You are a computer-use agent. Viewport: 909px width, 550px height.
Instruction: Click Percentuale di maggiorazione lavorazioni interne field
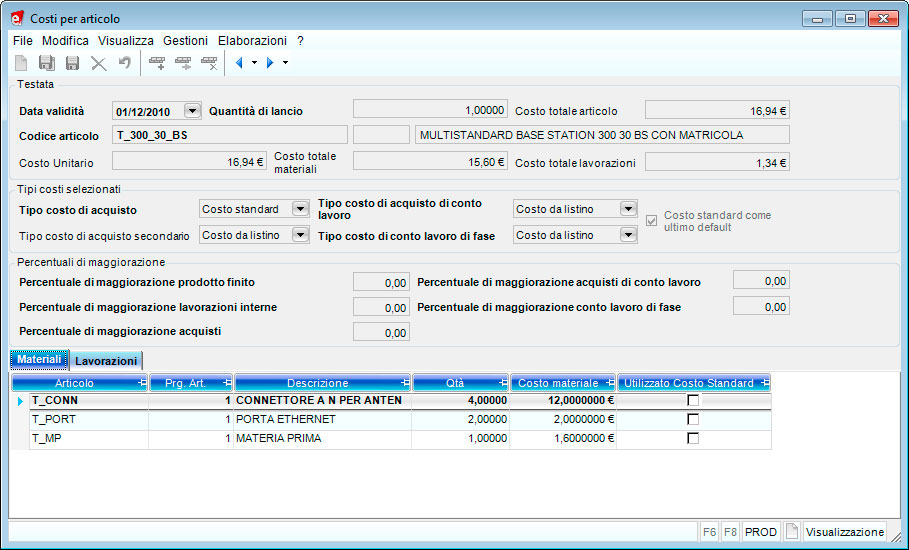381,307
